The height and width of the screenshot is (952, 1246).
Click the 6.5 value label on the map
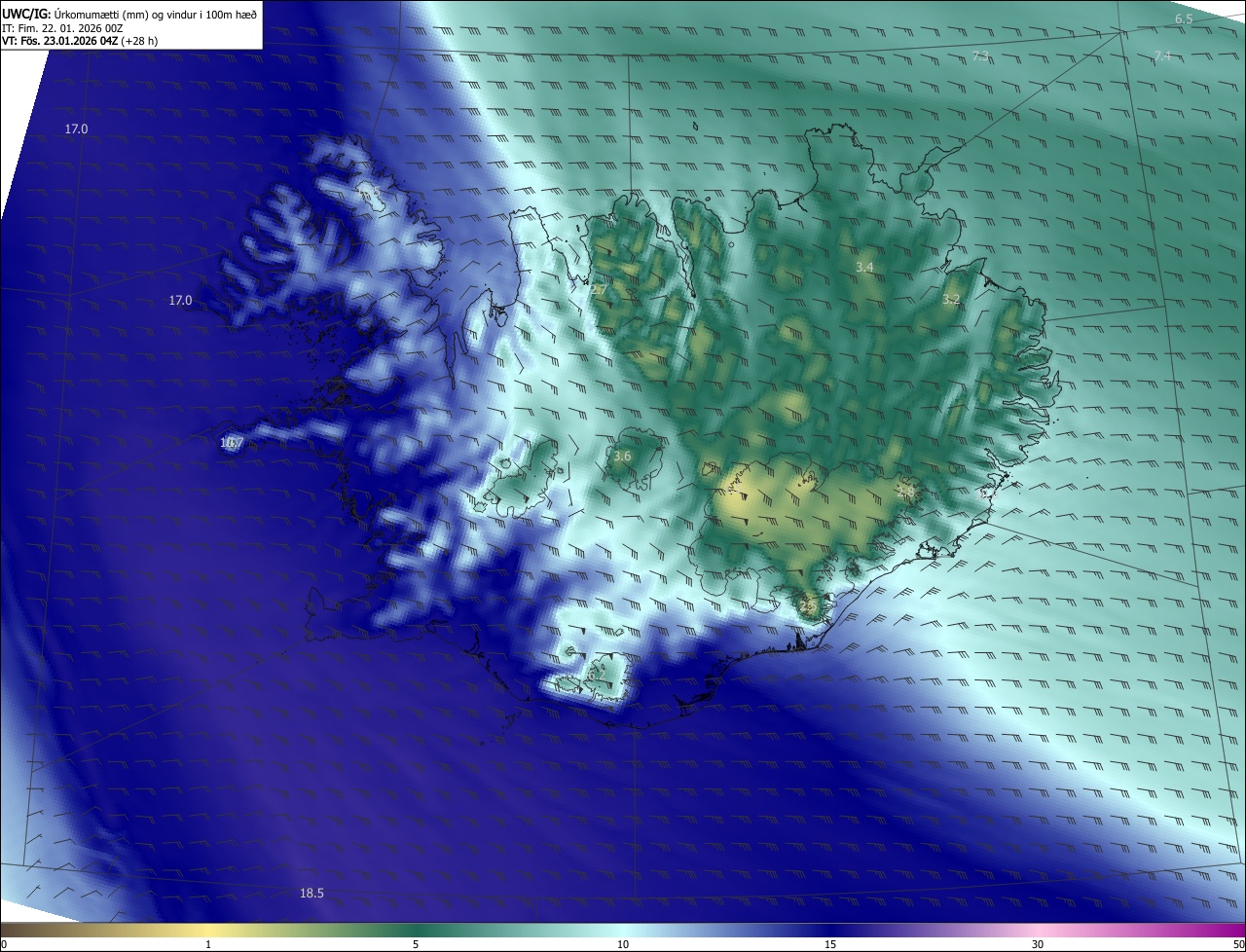coord(1184,19)
